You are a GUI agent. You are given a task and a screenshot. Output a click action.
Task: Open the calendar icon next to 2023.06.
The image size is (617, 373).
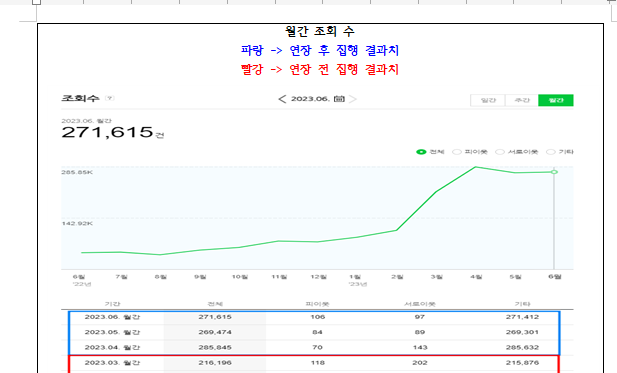(339, 99)
